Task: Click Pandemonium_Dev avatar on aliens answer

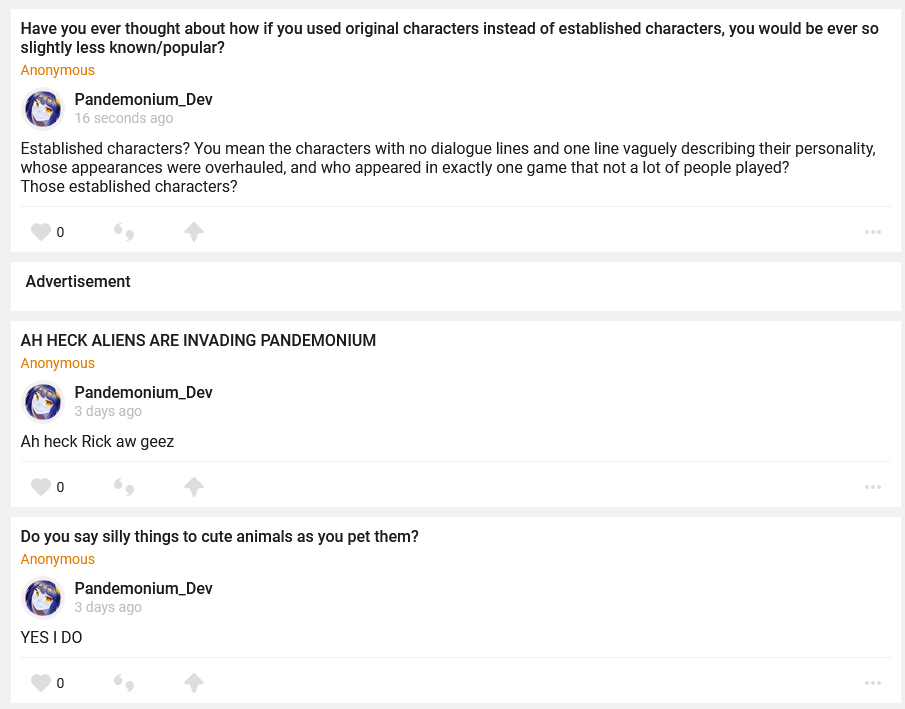Action: coord(43,401)
